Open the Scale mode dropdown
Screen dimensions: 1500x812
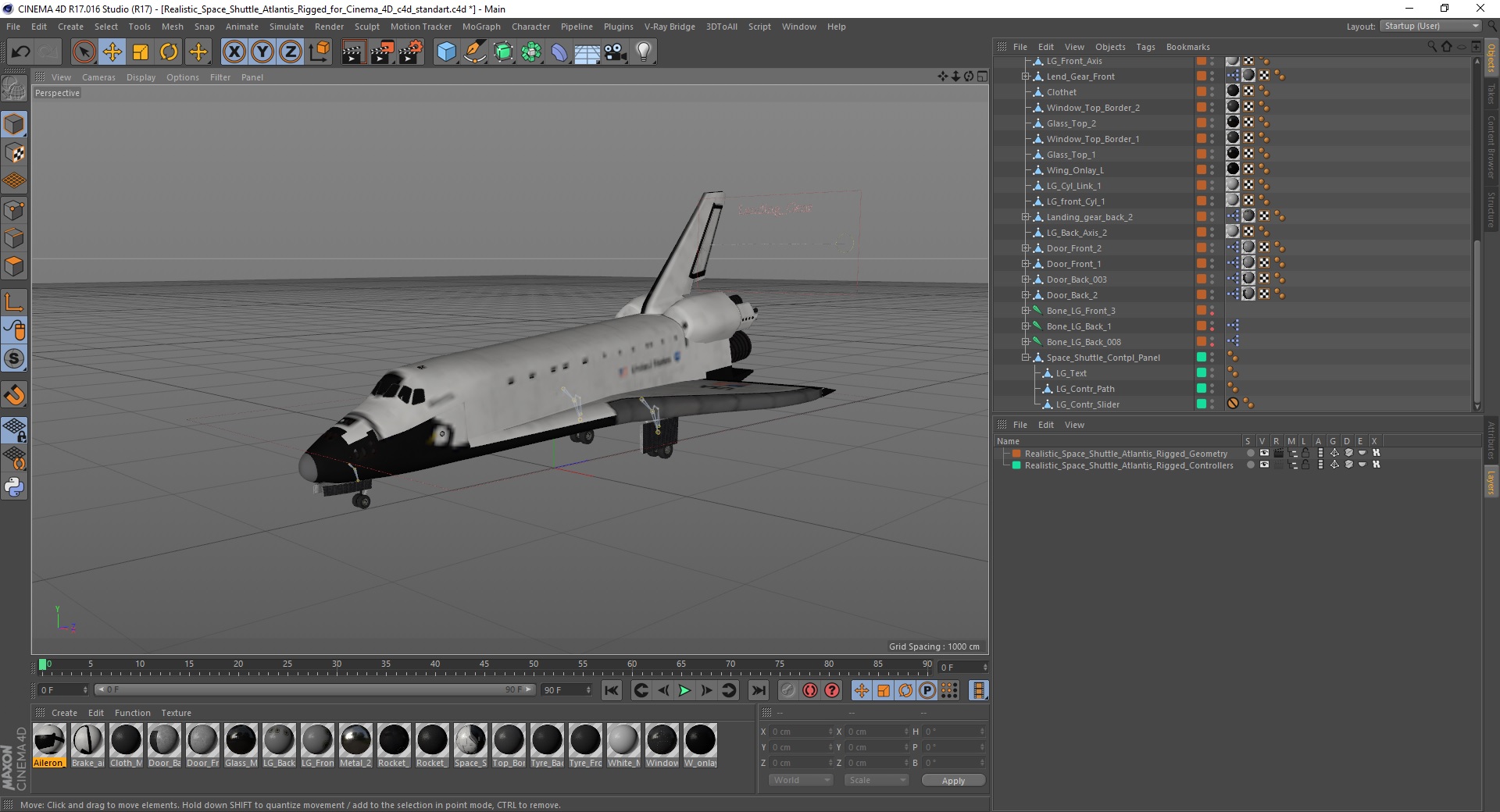pyautogui.click(x=877, y=780)
